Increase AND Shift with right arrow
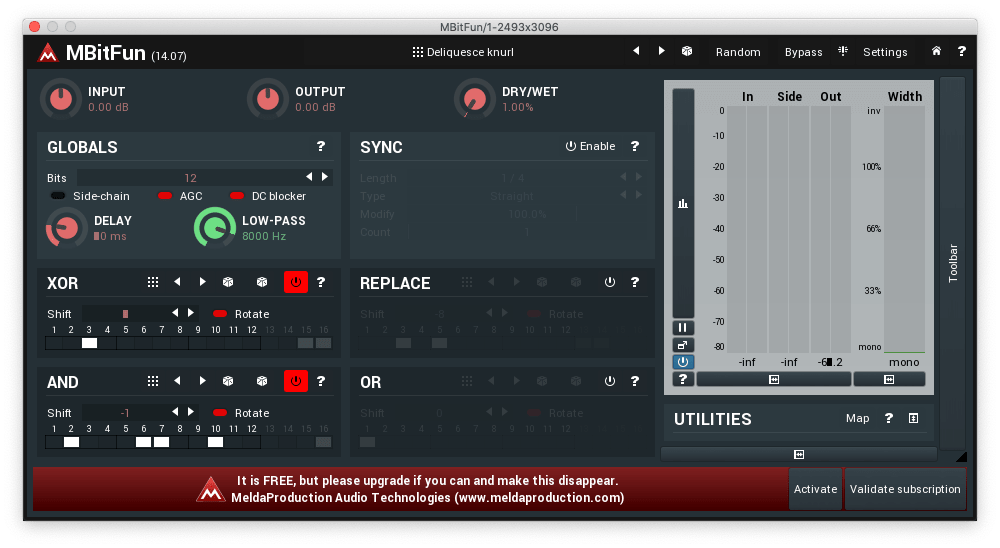1000x548 pixels. coord(191,411)
